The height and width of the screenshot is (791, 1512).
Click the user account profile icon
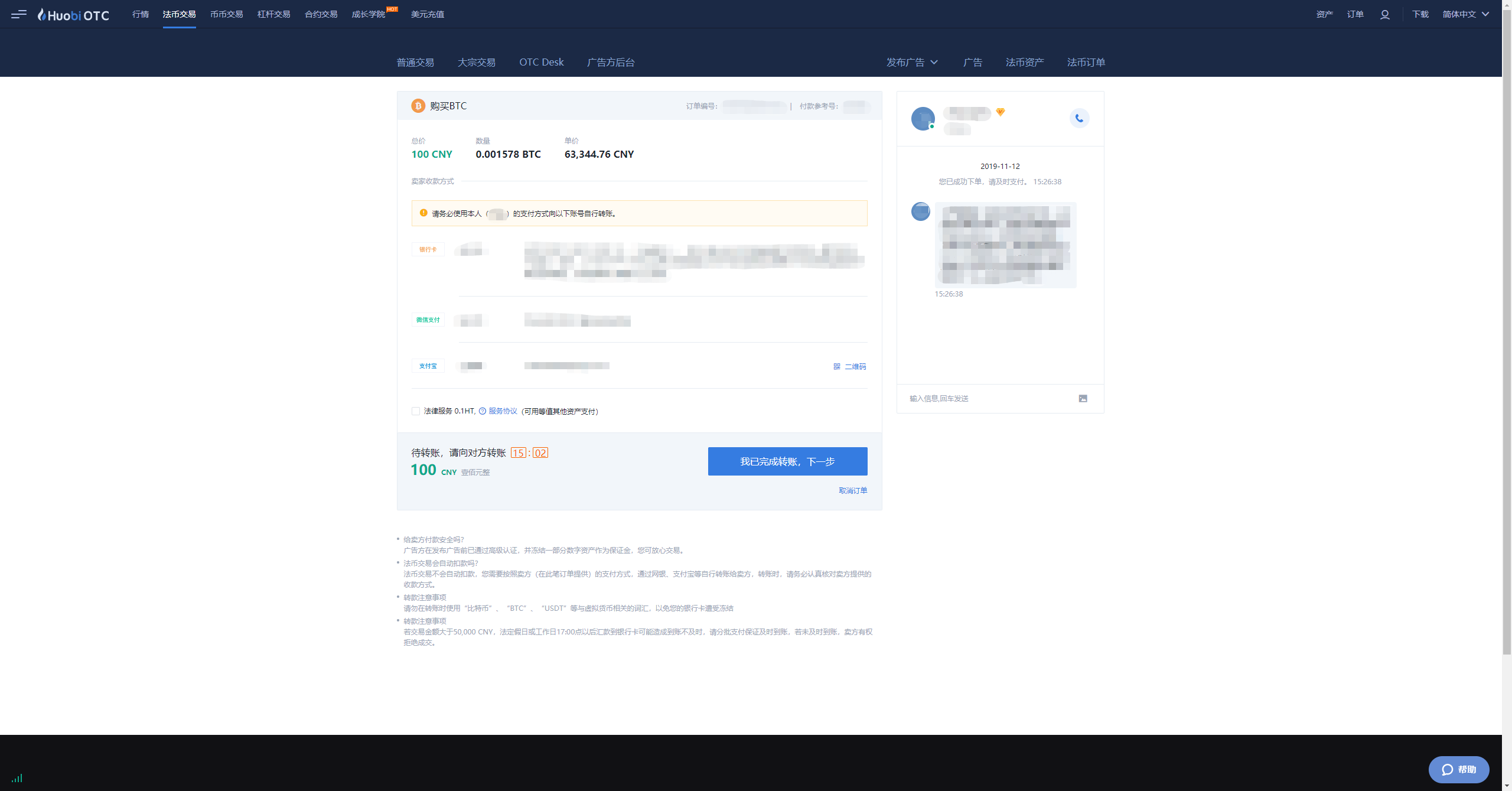(1384, 14)
